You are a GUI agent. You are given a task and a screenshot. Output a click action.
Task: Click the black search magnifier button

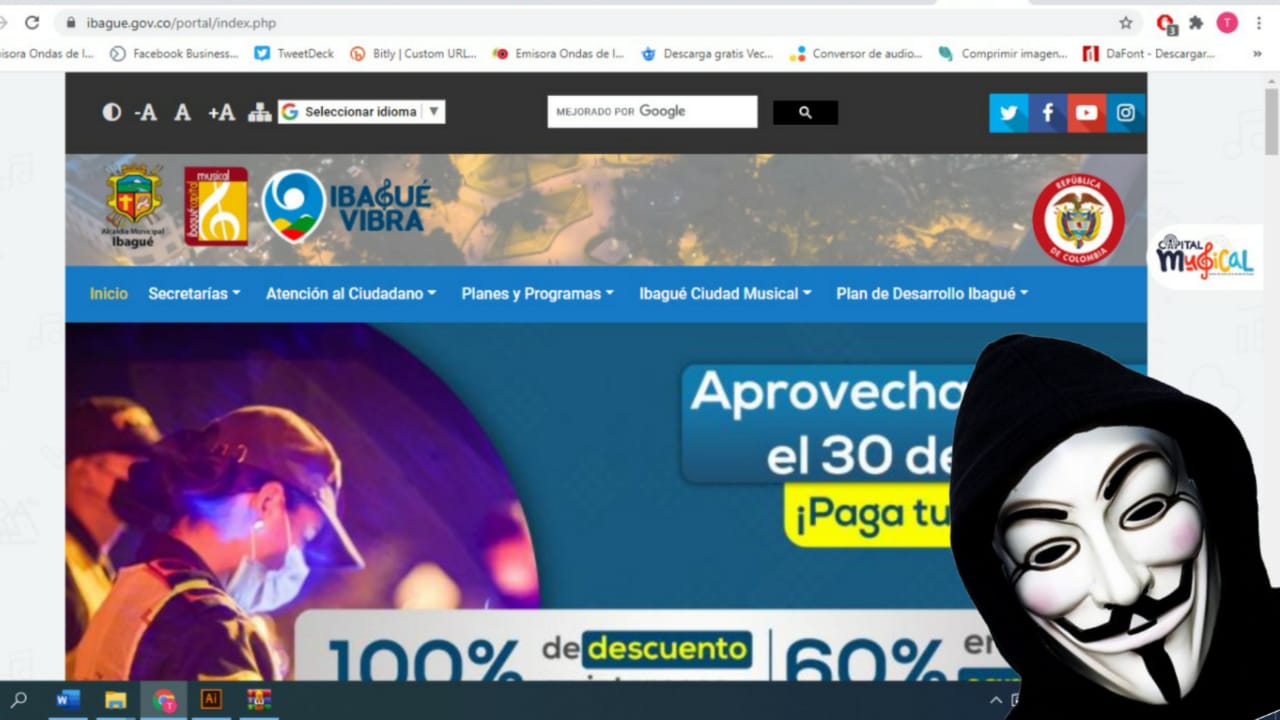805,113
